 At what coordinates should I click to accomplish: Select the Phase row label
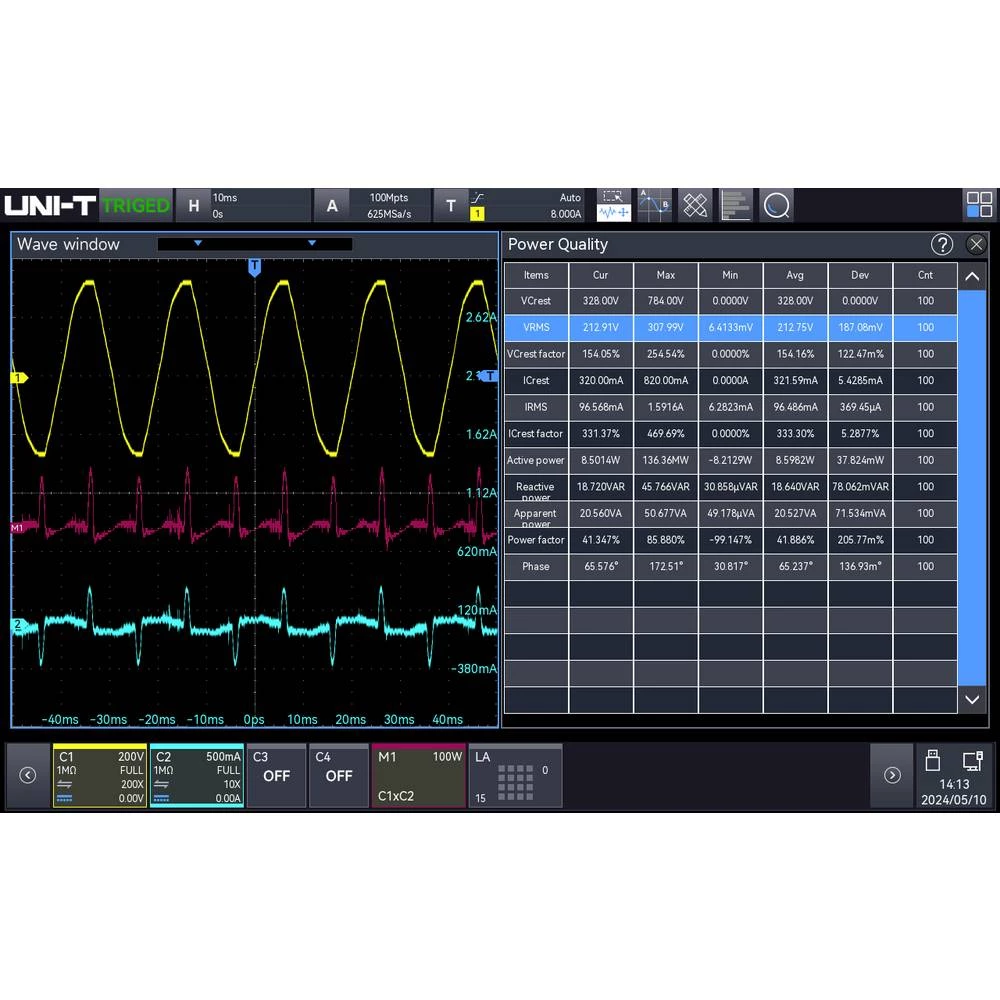[536, 566]
